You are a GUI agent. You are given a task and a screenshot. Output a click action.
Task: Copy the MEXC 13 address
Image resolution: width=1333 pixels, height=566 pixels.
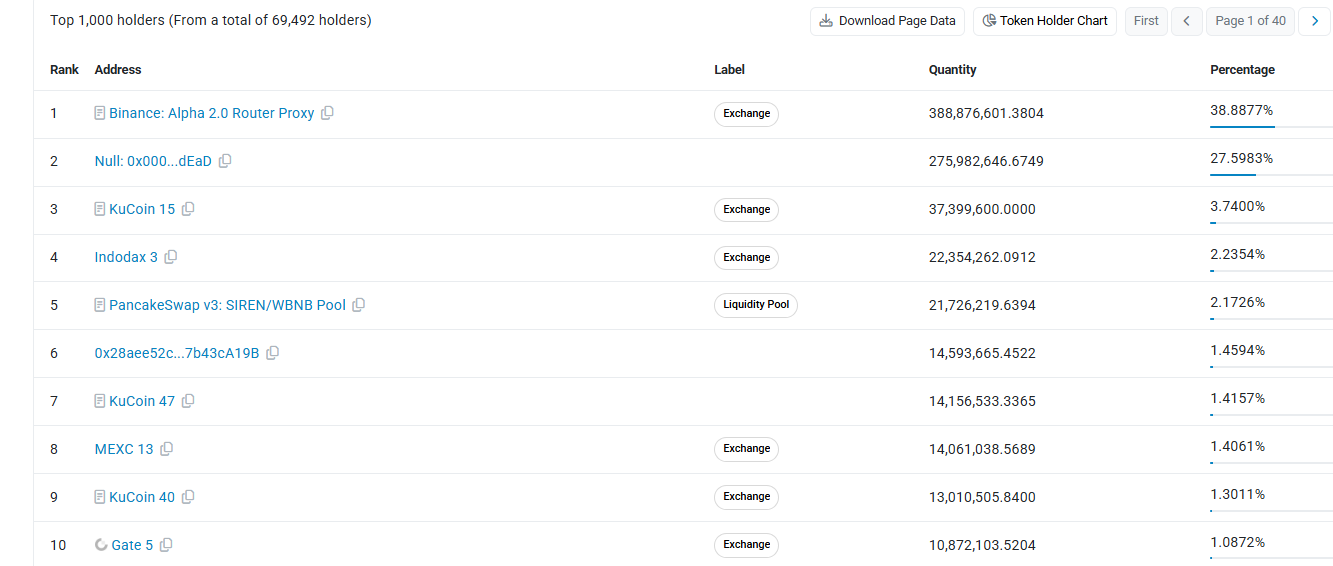point(167,449)
